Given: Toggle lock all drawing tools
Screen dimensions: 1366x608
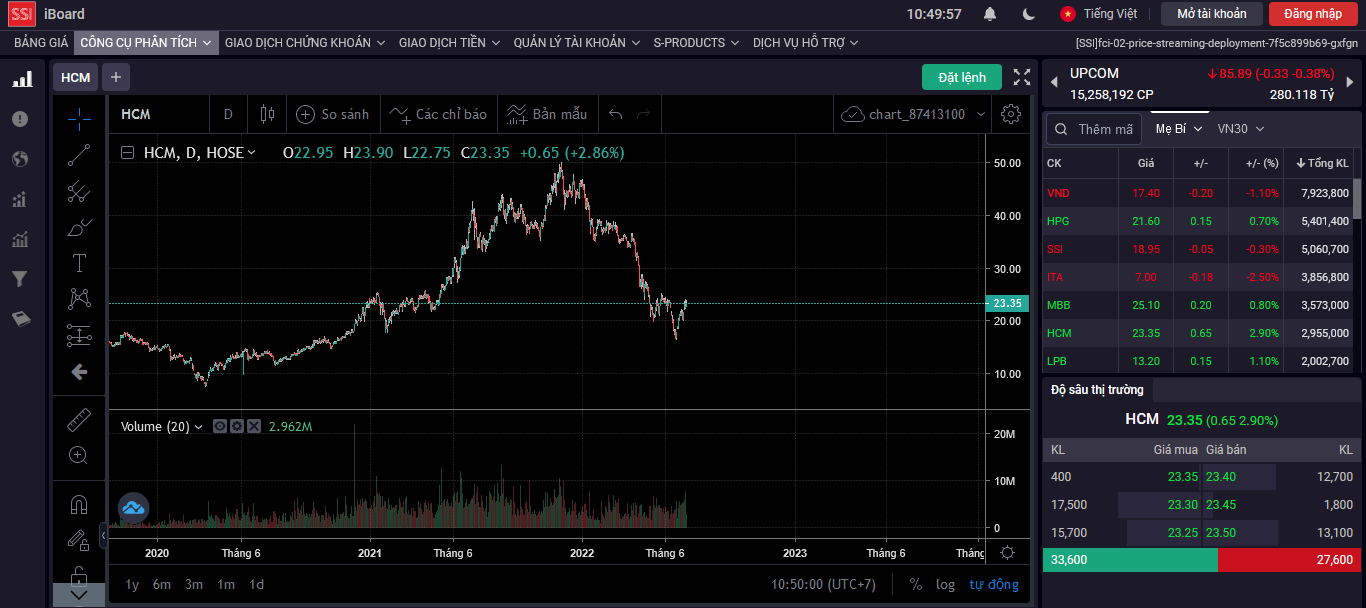Looking at the screenshot, I should coord(79,575).
